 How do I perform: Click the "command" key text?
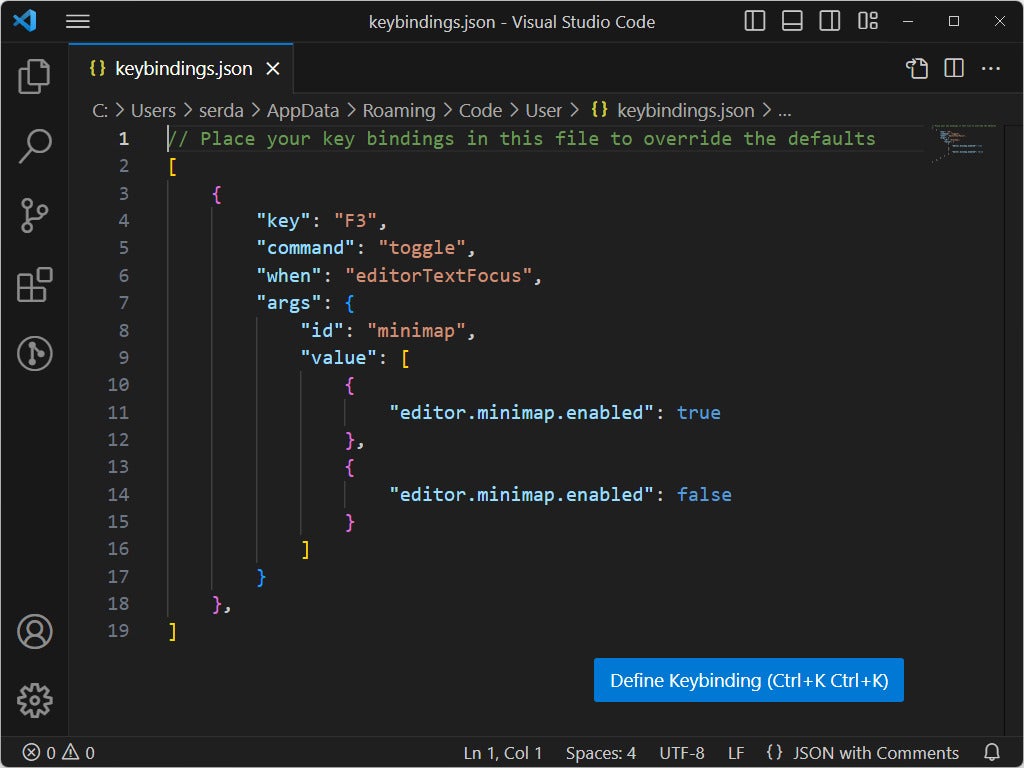pos(306,248)
